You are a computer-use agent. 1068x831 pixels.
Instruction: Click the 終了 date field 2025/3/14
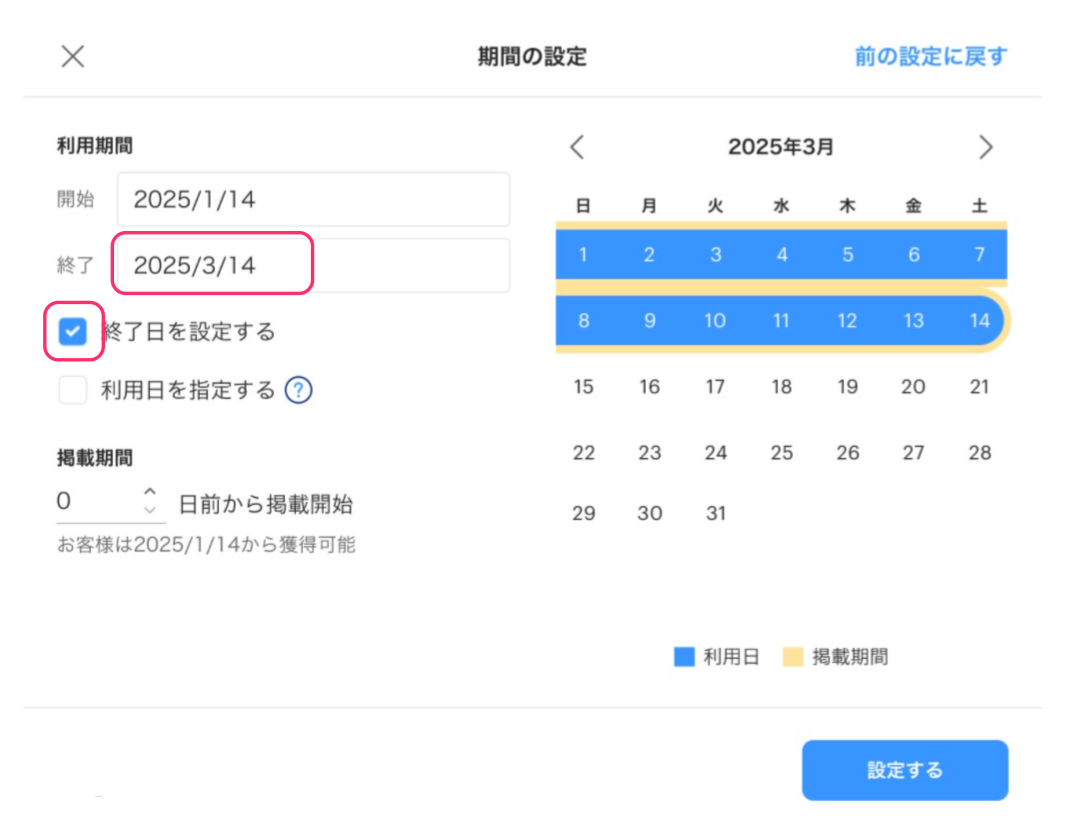tap(313, 265)
